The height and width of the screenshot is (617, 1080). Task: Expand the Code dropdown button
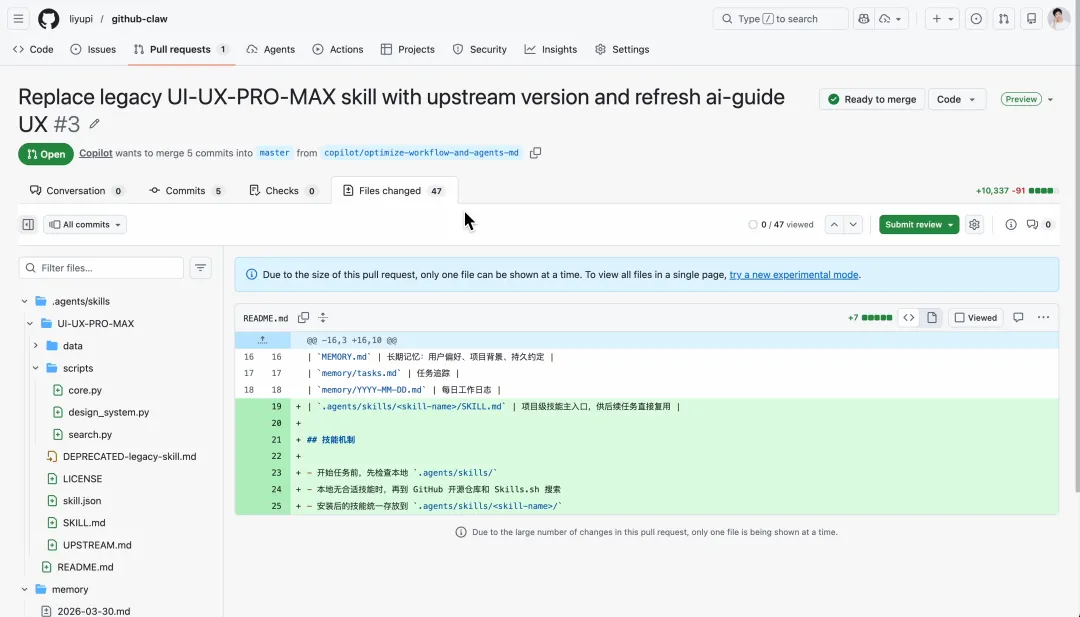click(957, 99)
